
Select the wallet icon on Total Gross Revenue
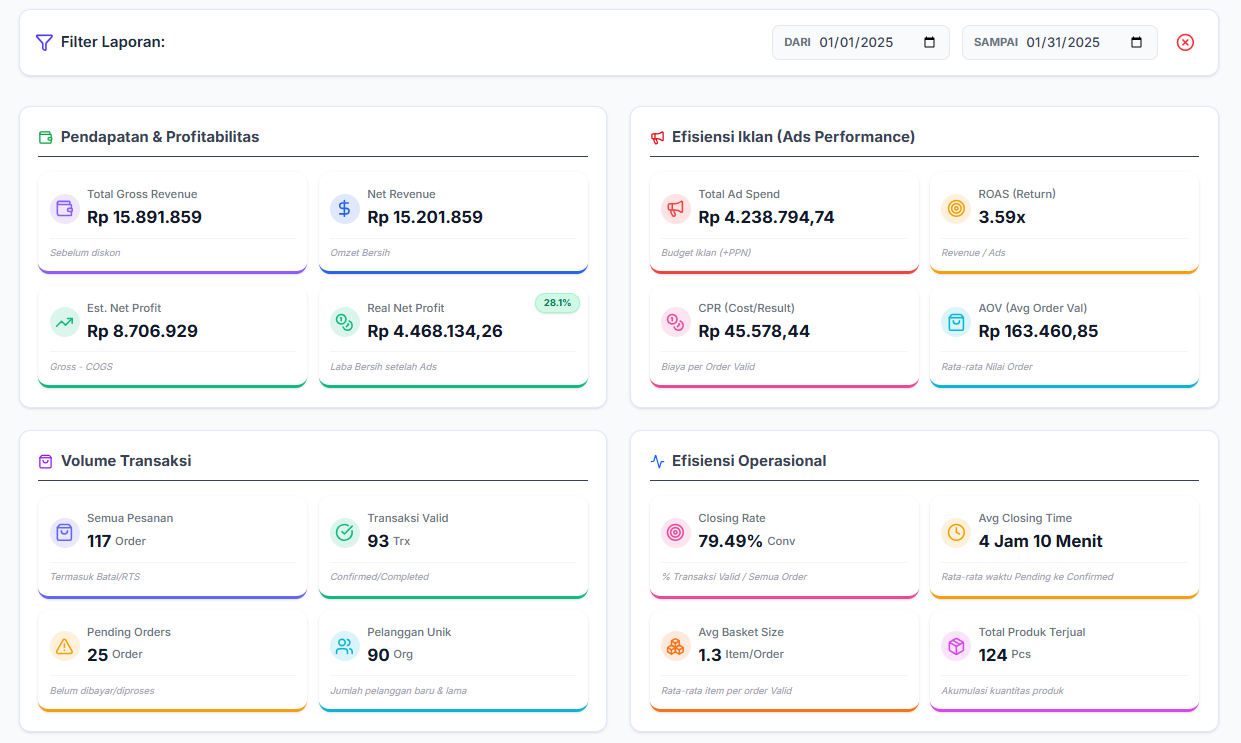click(64, 208)
